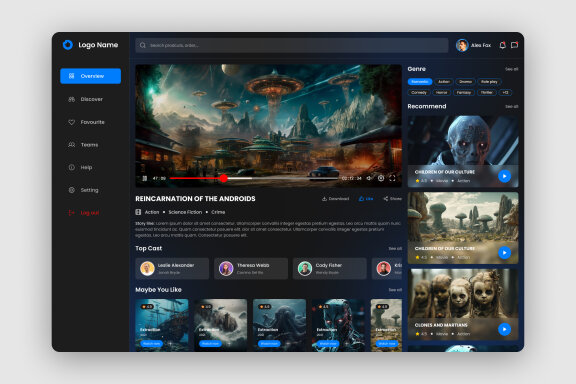Click the Overview grid icon
576x384 pixels.
[x=72, y=76]
